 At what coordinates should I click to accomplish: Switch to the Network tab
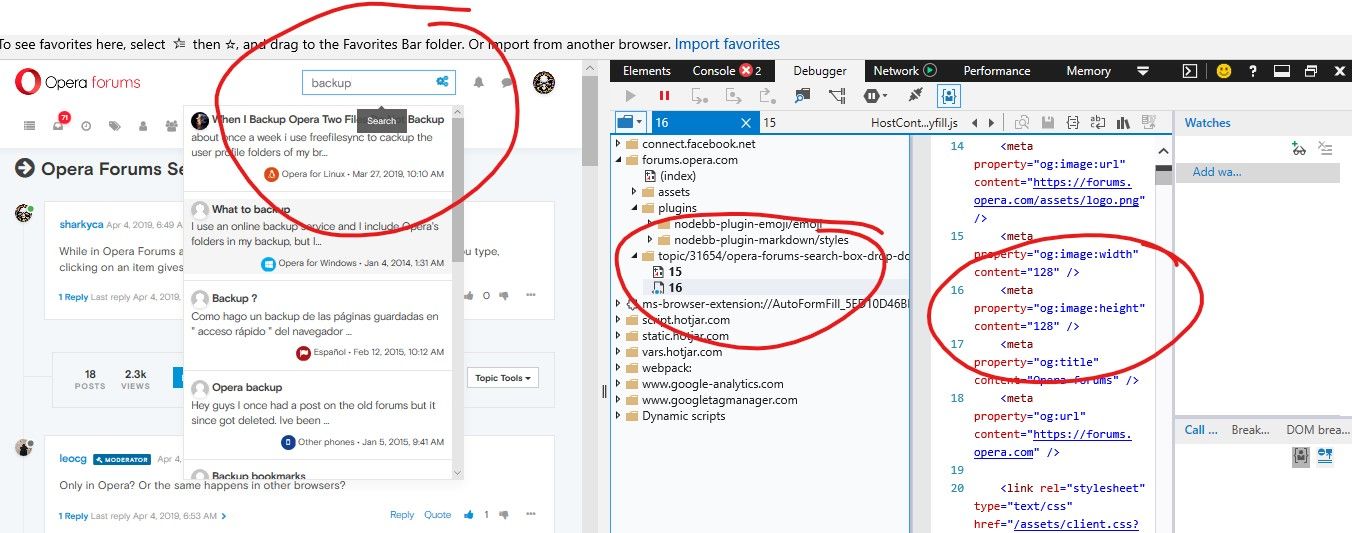click(904, 71)
